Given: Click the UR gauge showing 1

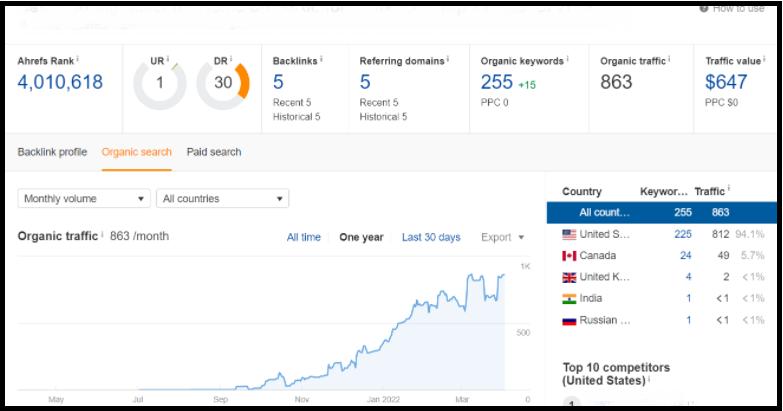Looking at the screenshot, I should pos(160,83).
